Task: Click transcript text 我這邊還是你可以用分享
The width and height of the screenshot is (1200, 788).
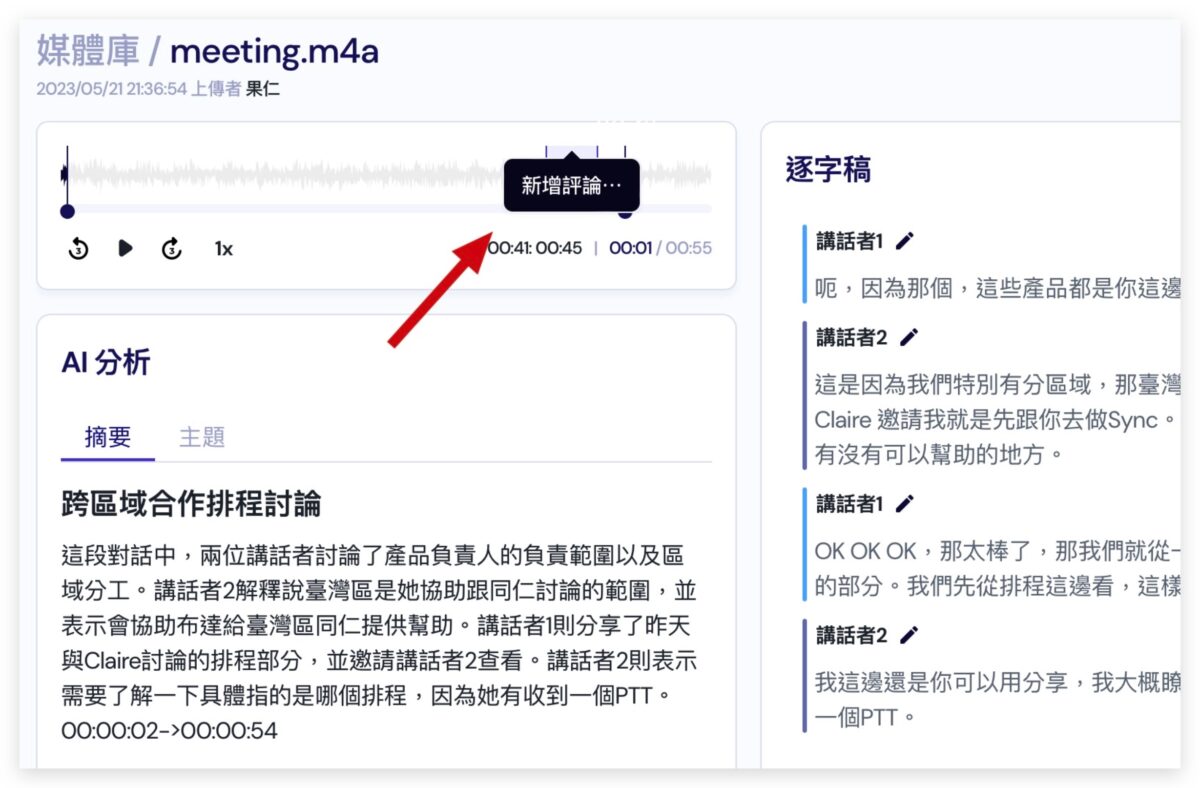Action: (x=997, y=700)
